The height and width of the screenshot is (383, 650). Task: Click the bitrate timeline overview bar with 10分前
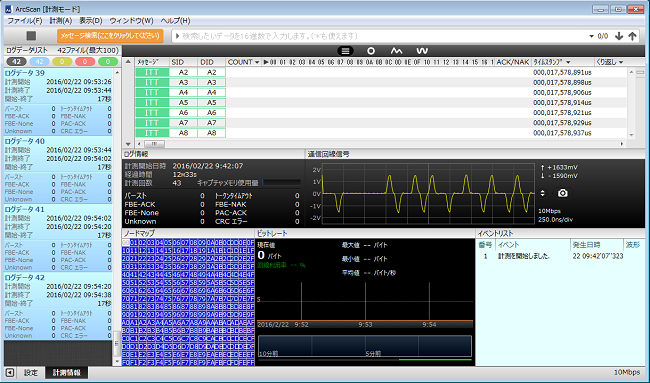tap(365, 346)
